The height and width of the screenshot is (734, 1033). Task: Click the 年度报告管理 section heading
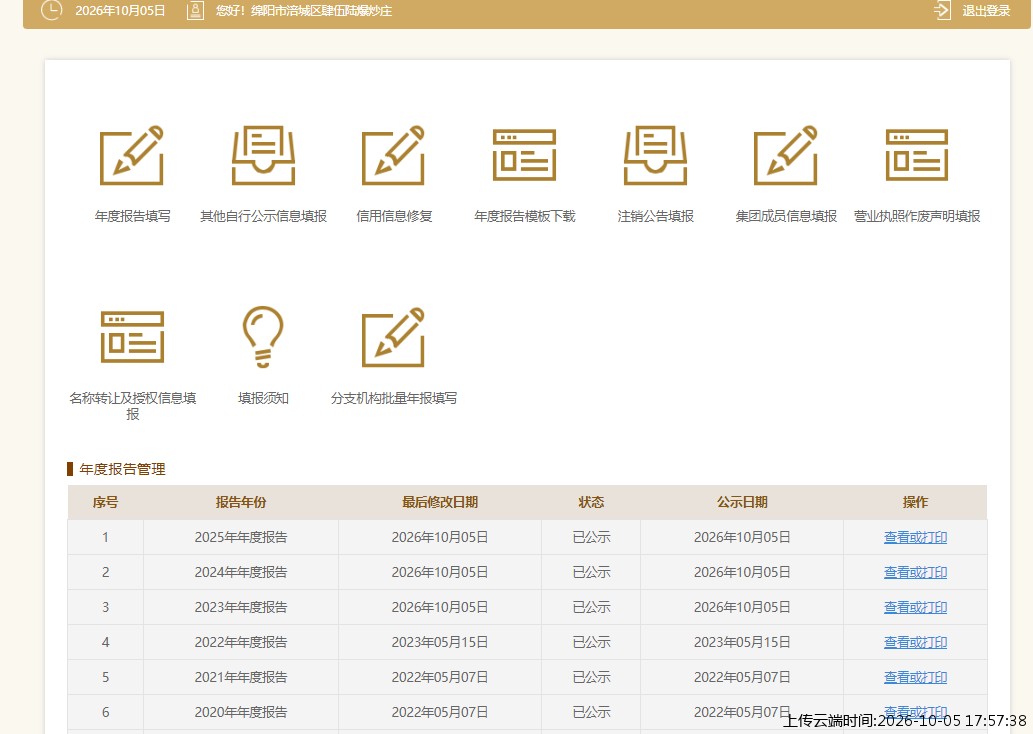pos(122,469)
